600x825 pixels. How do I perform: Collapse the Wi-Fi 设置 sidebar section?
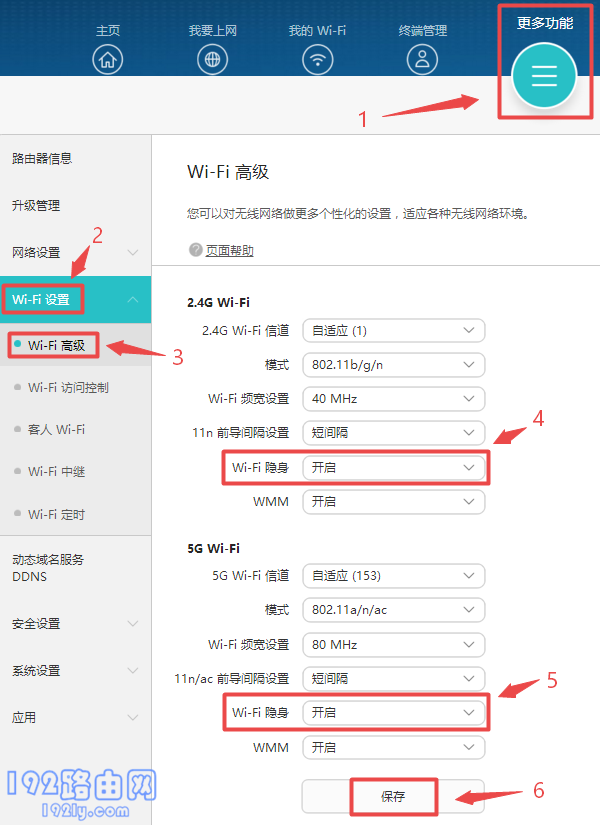point(133,299)
